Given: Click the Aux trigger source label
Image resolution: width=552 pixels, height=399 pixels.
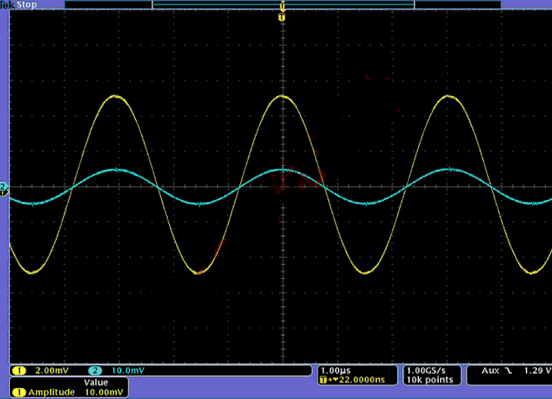Looking at the screenshot, I should (x=490, y=370).
